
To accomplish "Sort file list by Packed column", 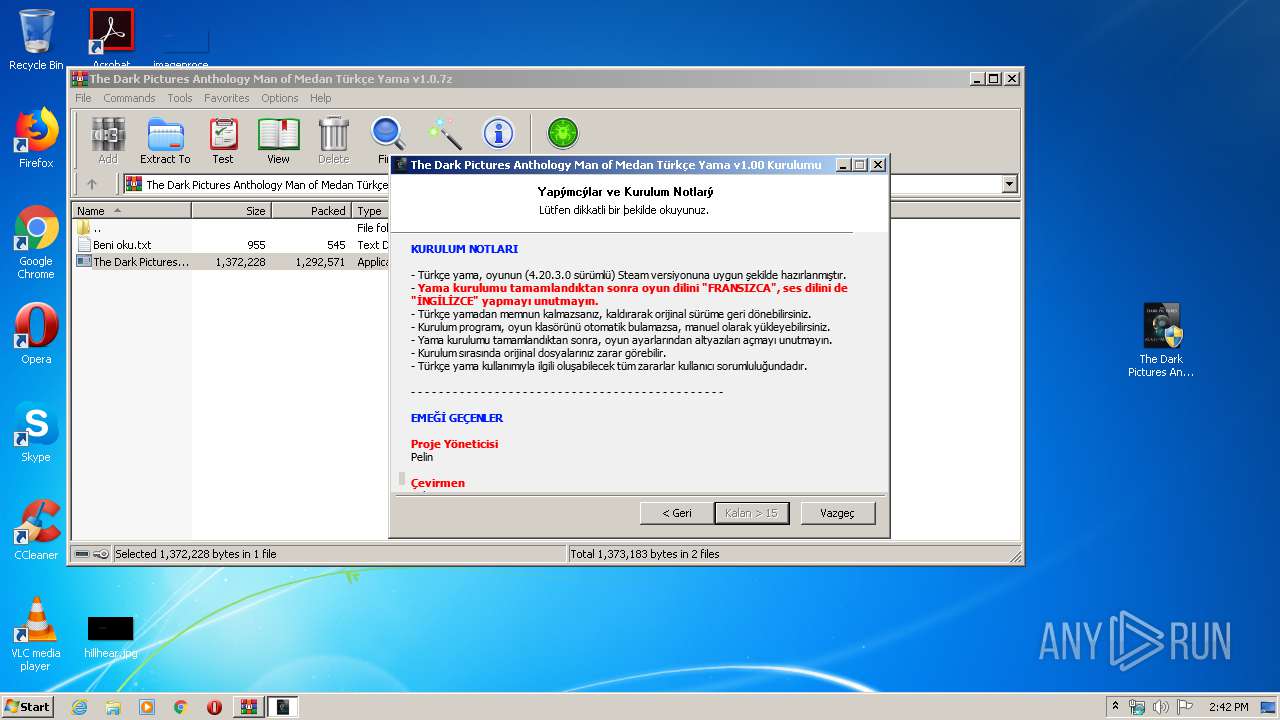I will (x=311, y=211).
